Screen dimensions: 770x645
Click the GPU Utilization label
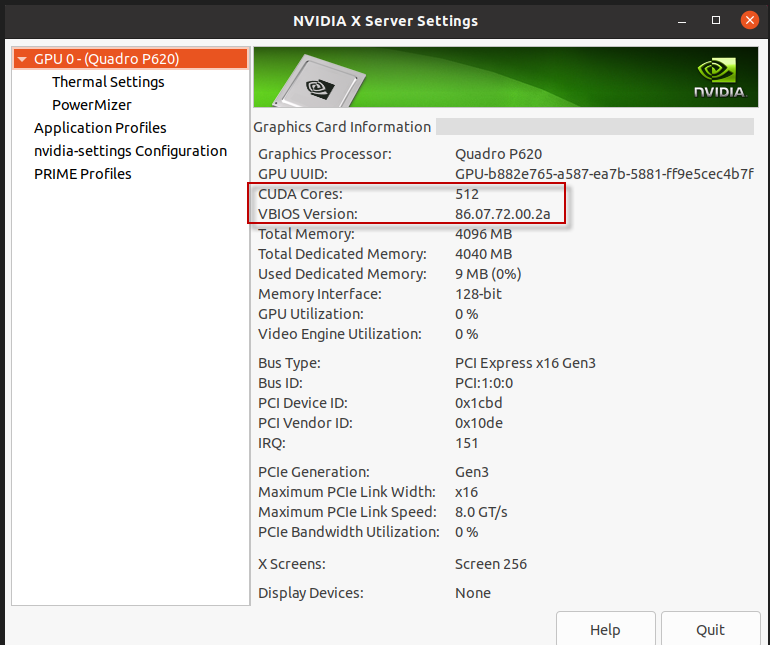311,314
